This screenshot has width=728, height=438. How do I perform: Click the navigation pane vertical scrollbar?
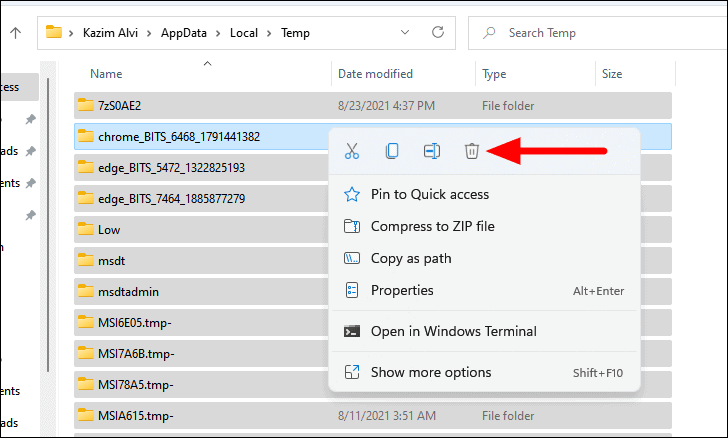[x=48, y=225]
